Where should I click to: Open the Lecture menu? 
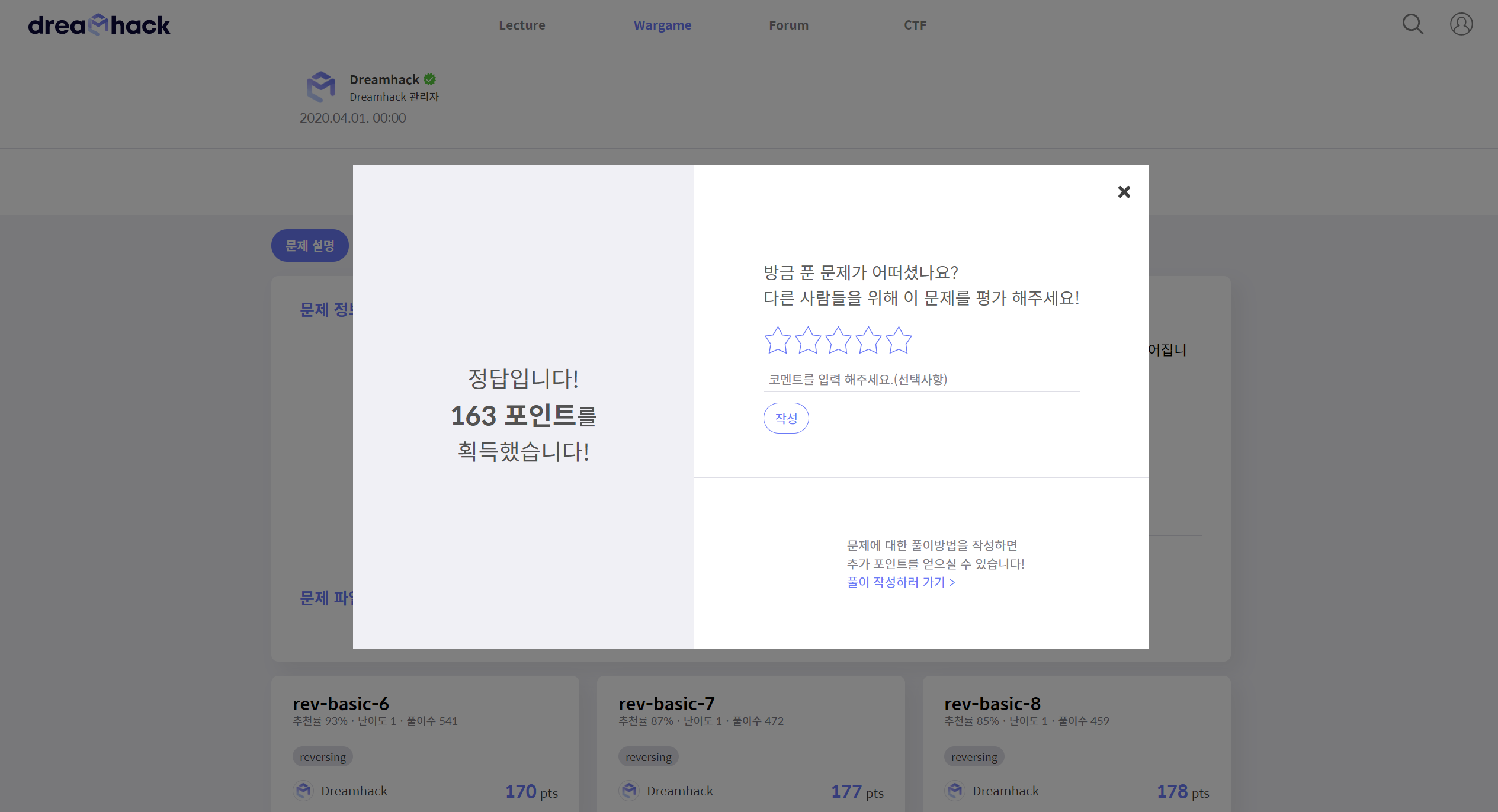(521, 25)
